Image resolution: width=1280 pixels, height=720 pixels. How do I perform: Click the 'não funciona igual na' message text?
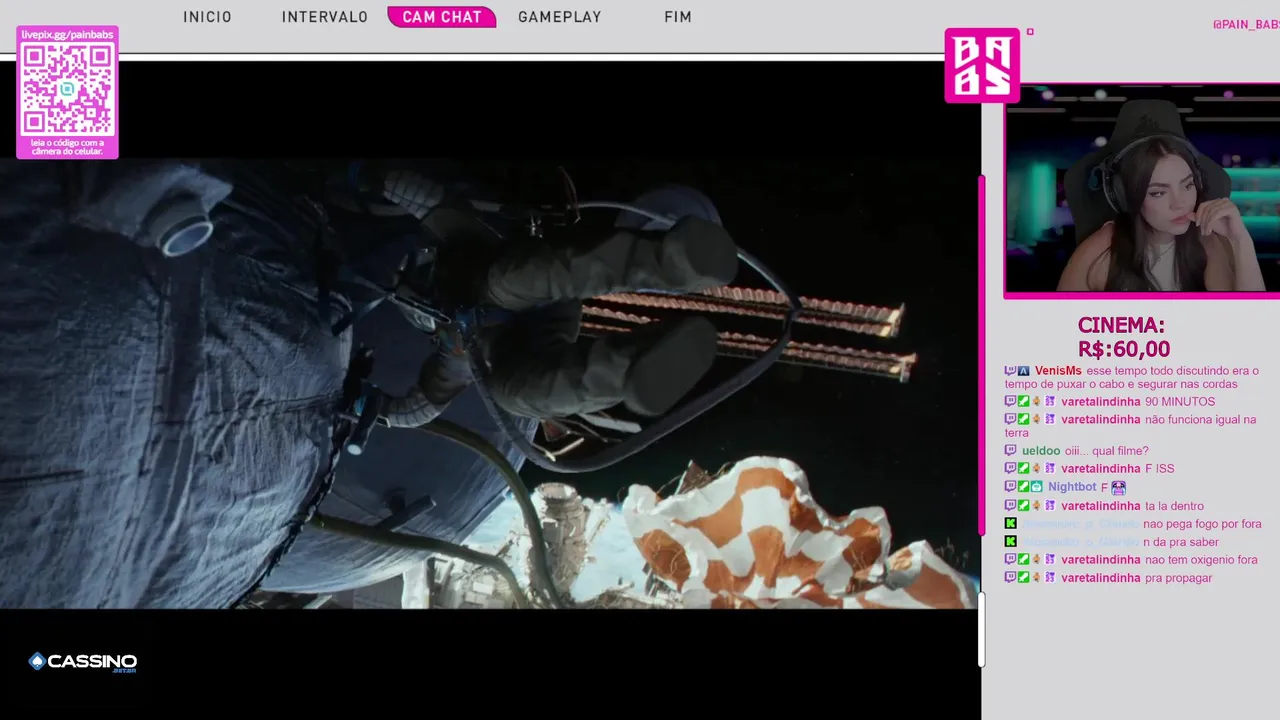1201,420
